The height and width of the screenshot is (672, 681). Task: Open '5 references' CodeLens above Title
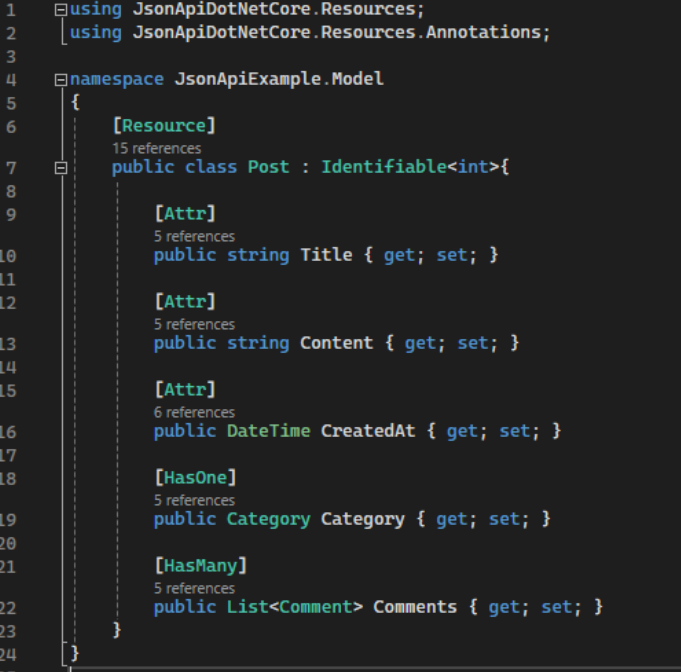[x=194, y=236]
